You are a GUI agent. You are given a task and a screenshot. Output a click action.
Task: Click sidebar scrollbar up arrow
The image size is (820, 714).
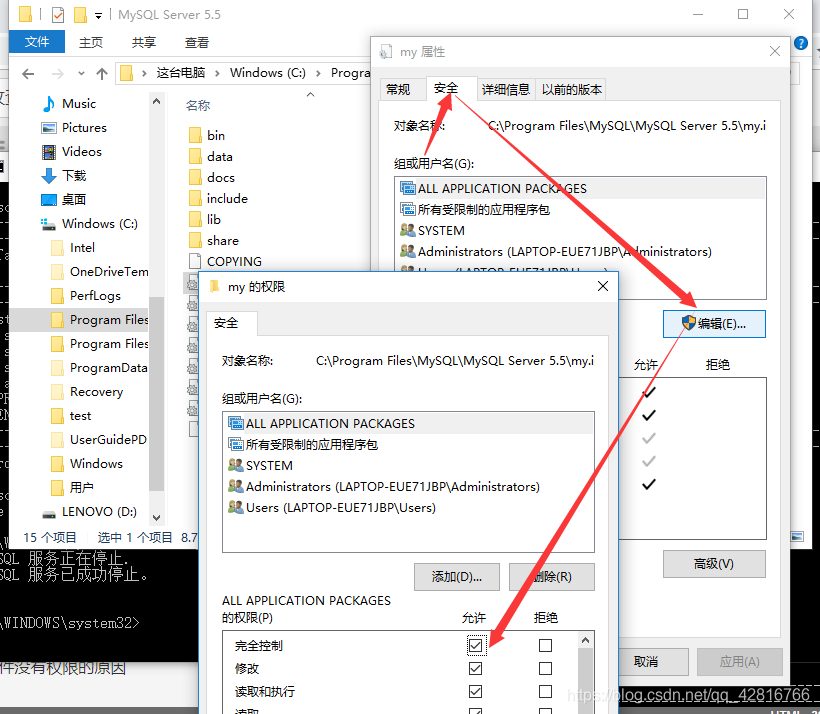click(x=156, y=101)
